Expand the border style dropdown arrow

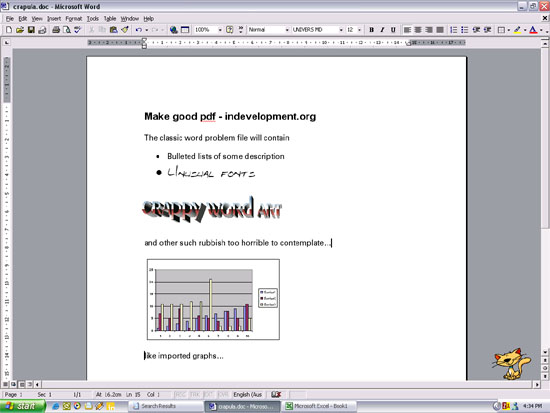[509, 30]
